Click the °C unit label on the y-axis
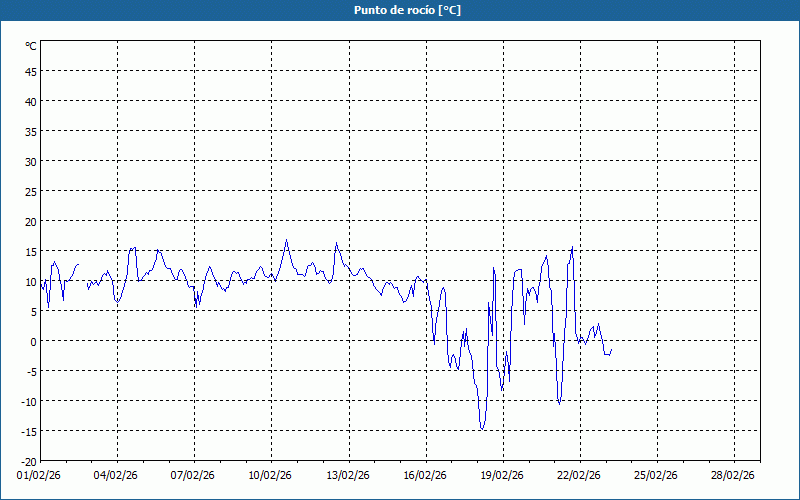 pyautogui.click(x=31, y=46)
